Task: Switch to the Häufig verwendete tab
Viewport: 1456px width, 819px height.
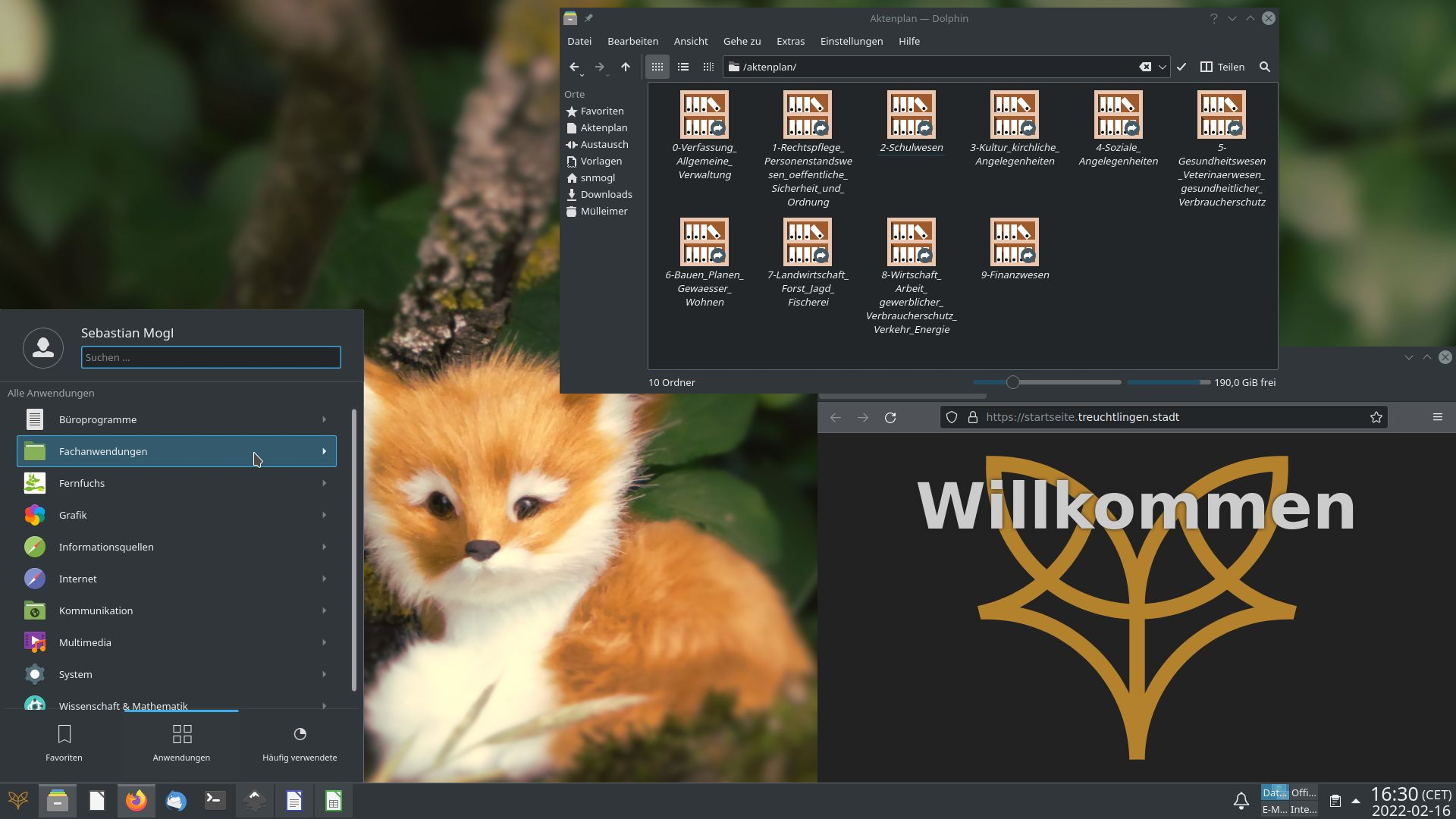Action: point(300,743)
